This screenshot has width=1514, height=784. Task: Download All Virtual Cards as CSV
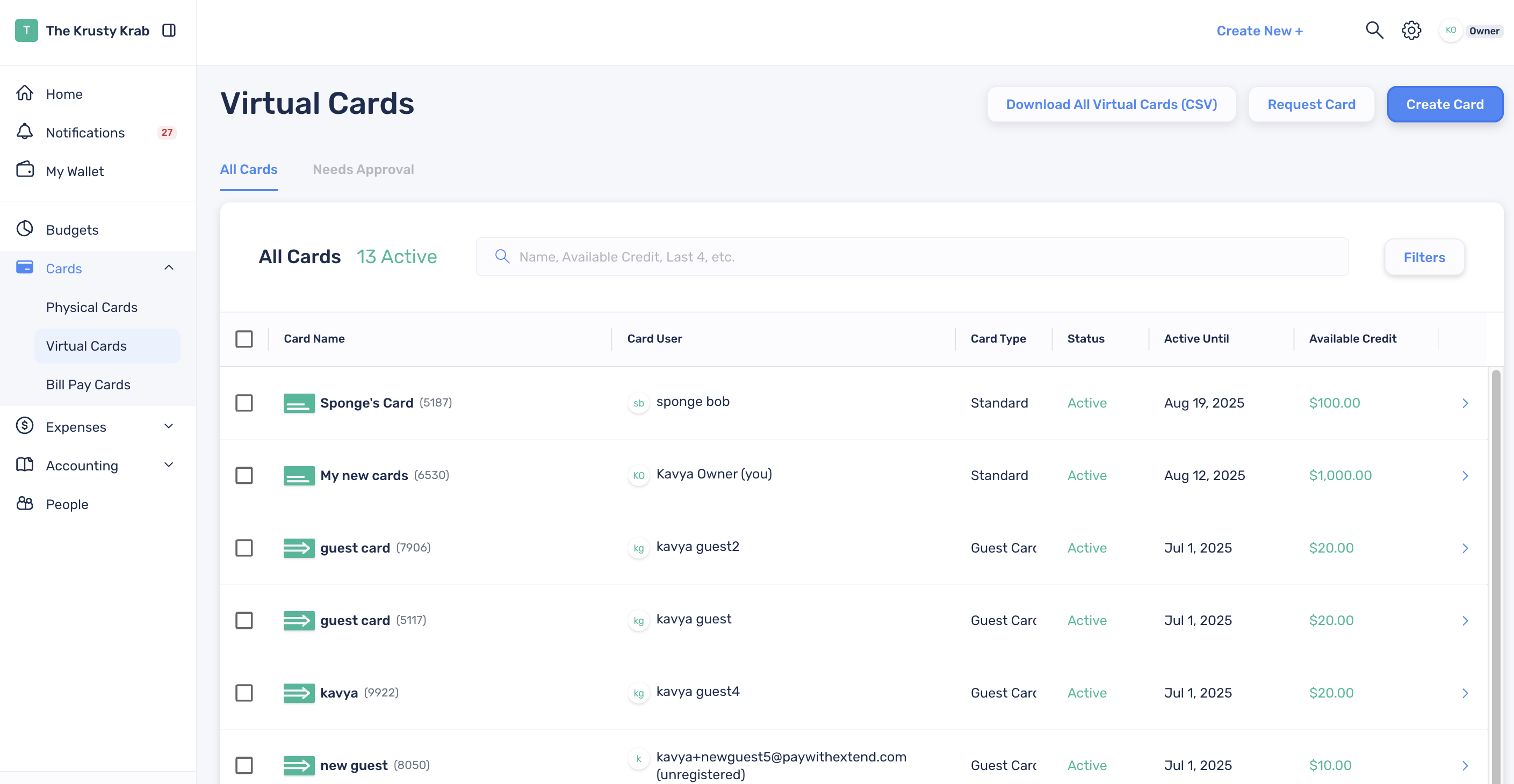point(1112,104)
